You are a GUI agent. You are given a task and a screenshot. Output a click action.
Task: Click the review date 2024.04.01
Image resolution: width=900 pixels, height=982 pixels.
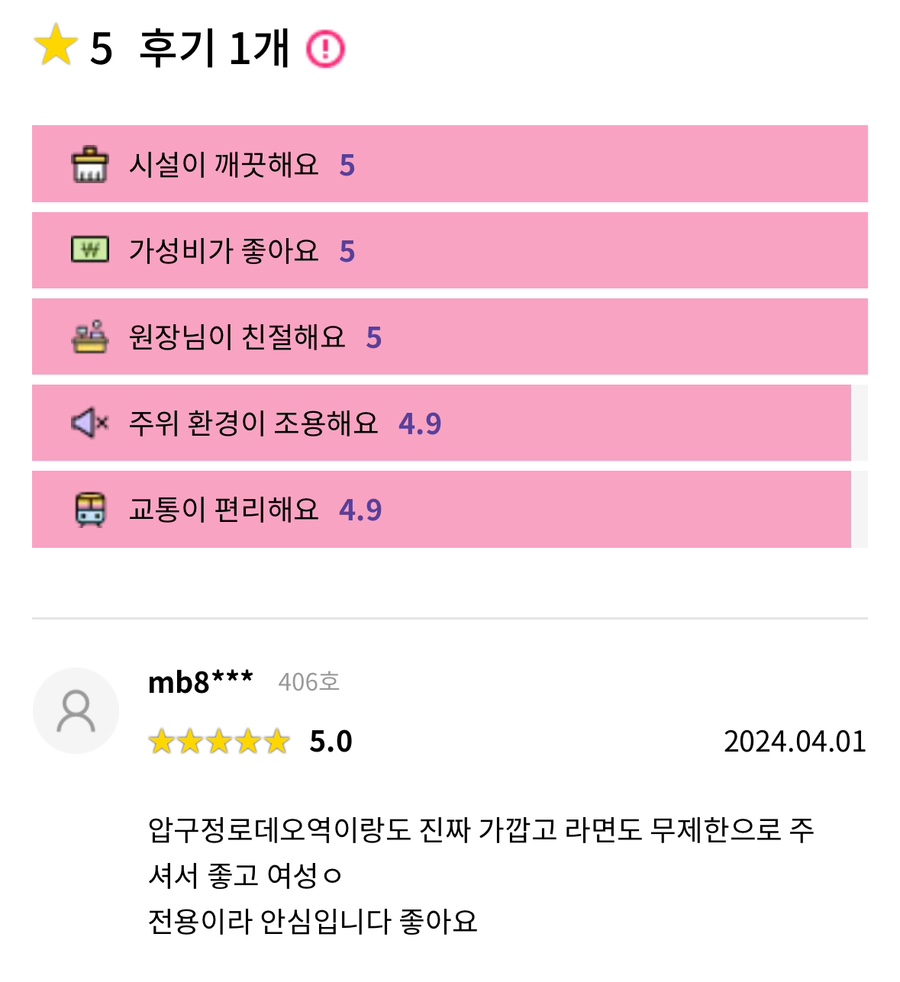tap(794, 742)
